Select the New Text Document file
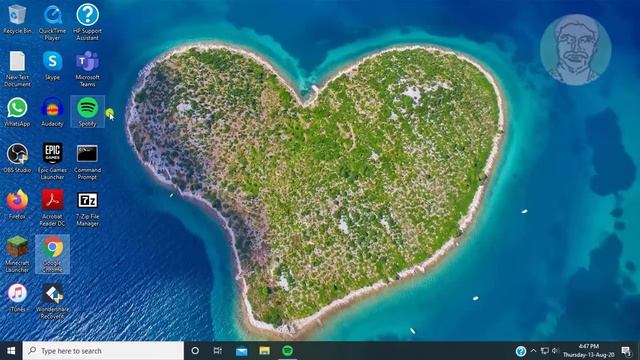Screen dimensions: 640x360 [17, 69]
